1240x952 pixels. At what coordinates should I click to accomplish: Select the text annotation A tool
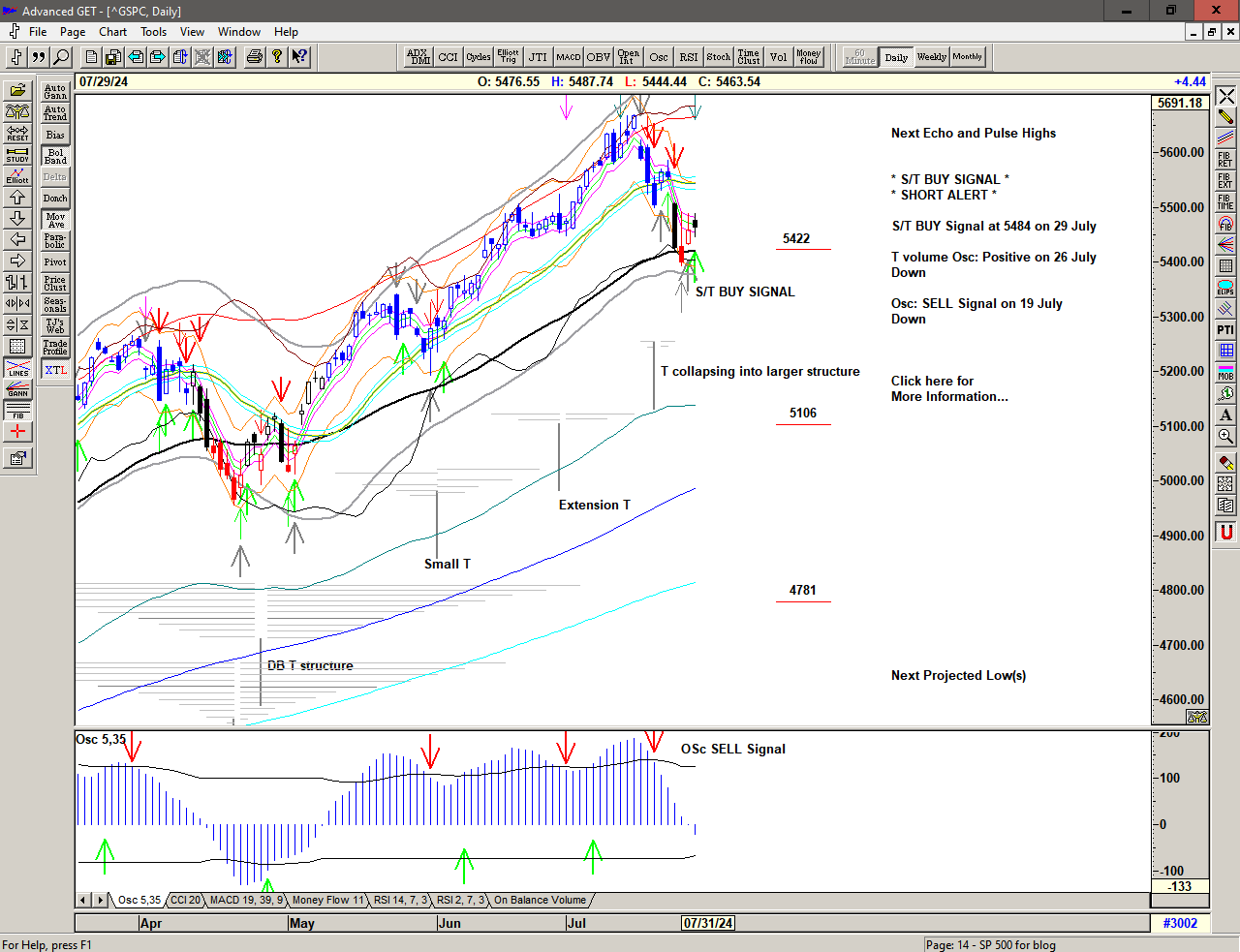click(x=1225, y=415)
